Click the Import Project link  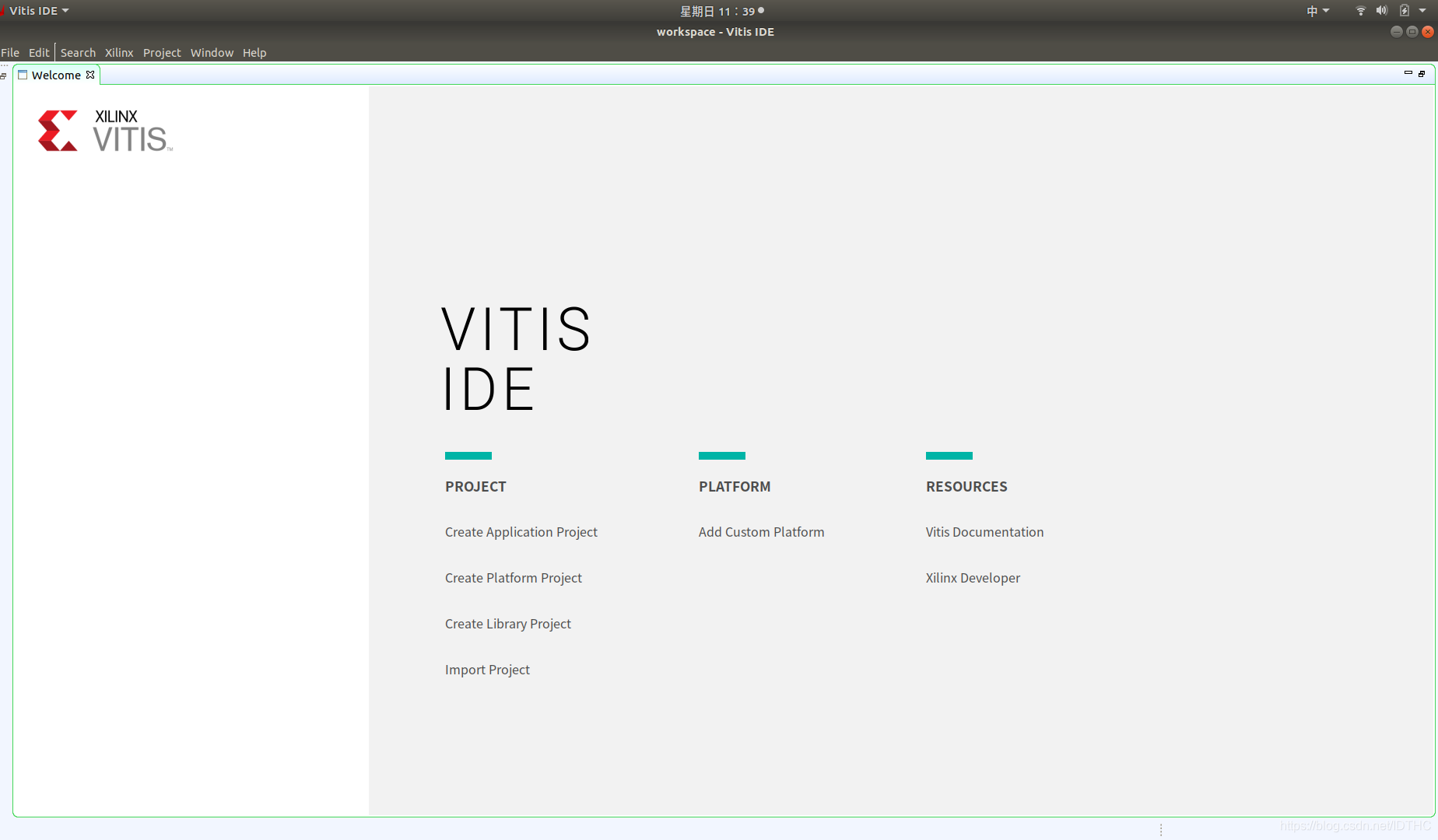pos(487,670)
